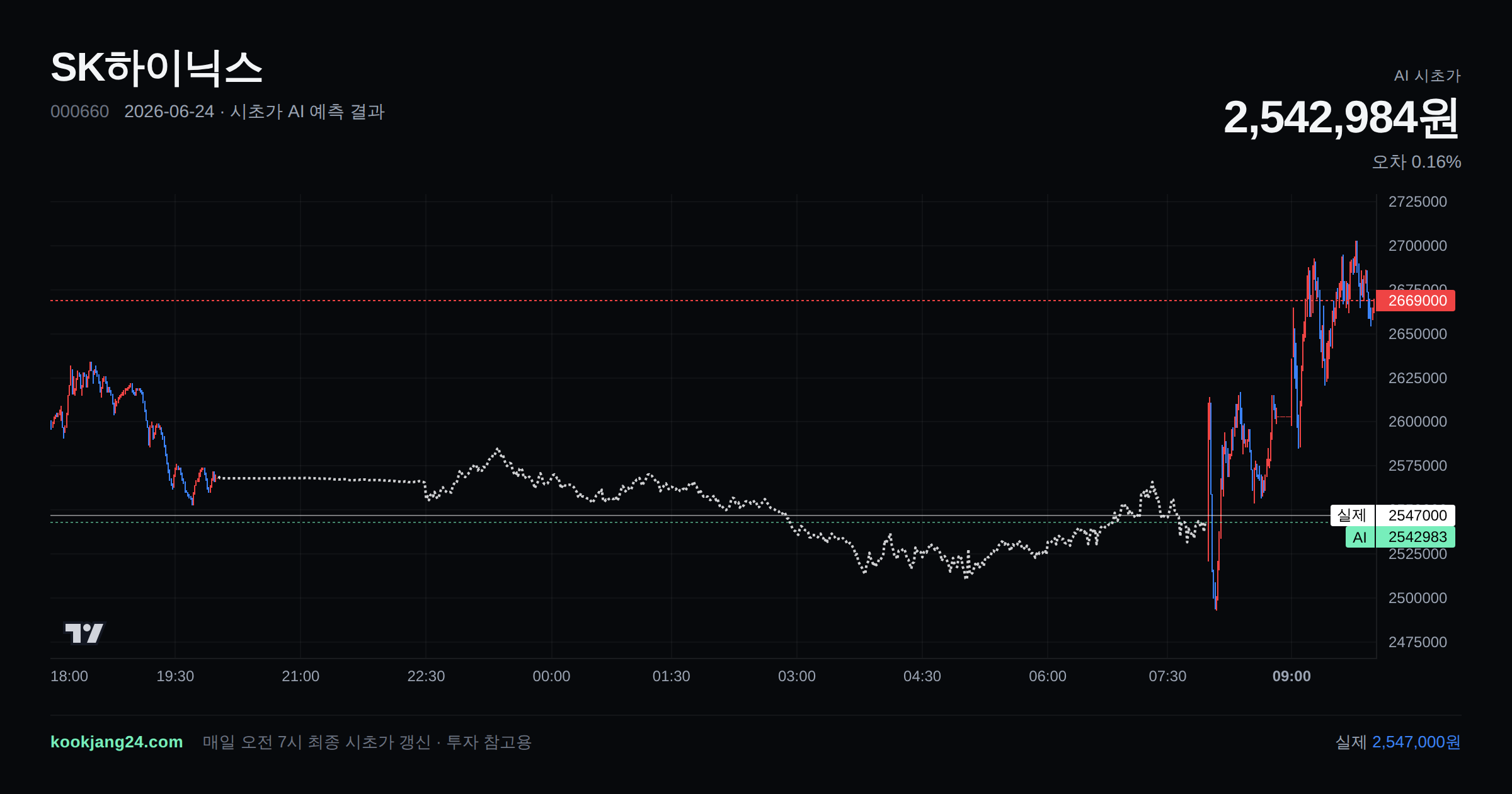The image size is (1512, 794).
Task: Click the TradingView logo icon
Action: tap(84, 633)
